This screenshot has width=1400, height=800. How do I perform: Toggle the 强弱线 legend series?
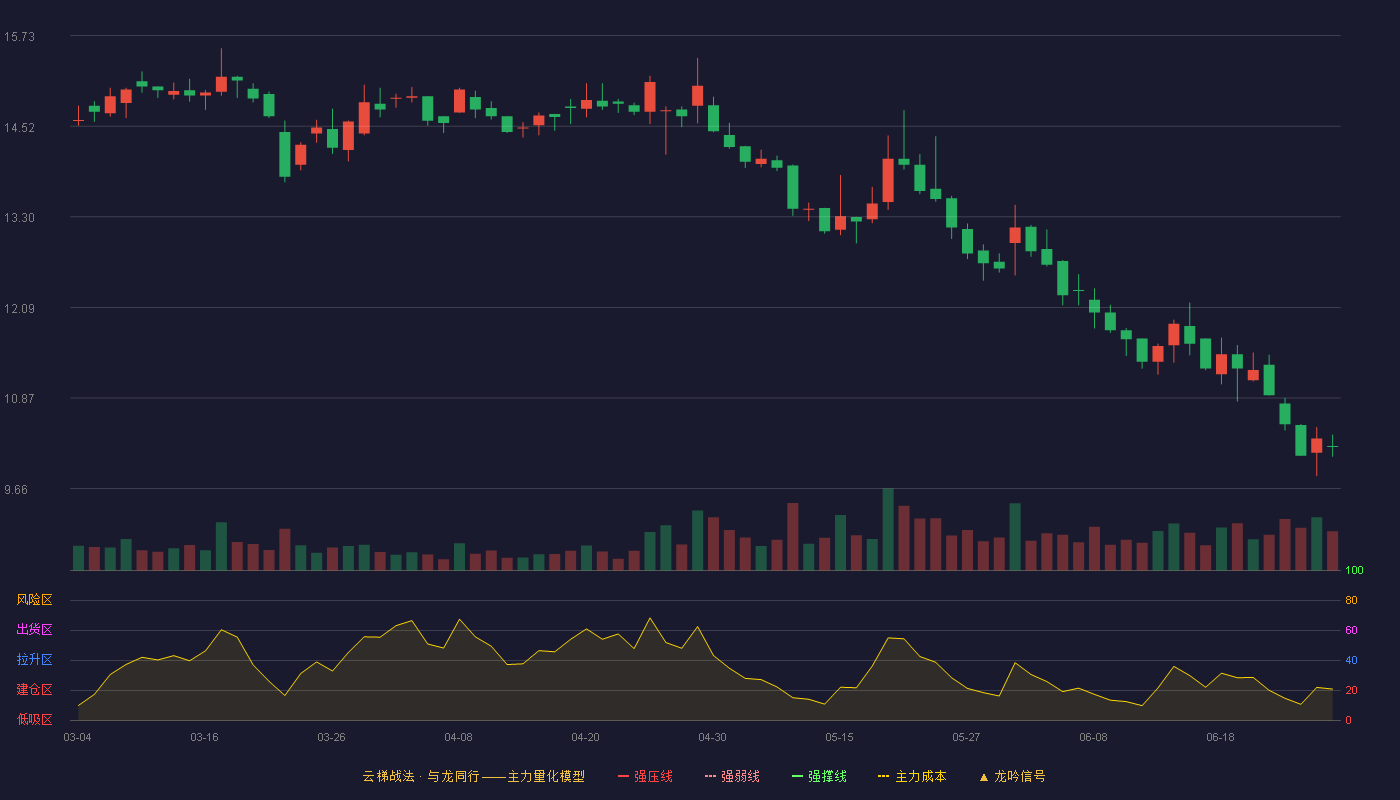coord(732,776)
